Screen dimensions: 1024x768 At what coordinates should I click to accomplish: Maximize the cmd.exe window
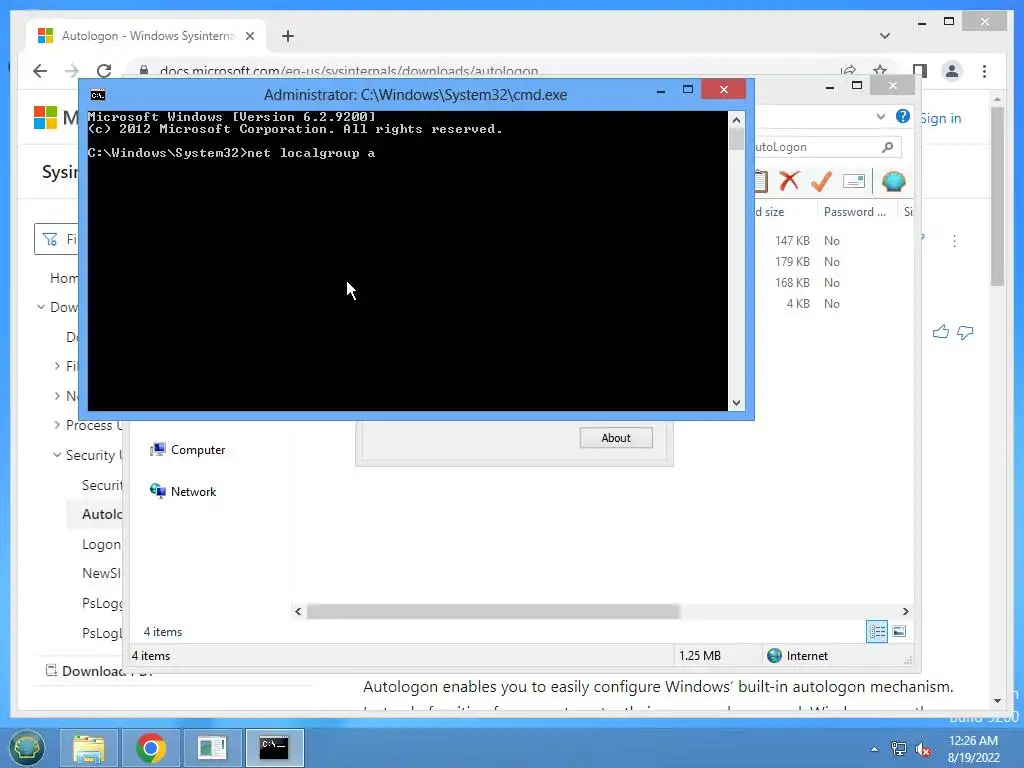(688, 89)
